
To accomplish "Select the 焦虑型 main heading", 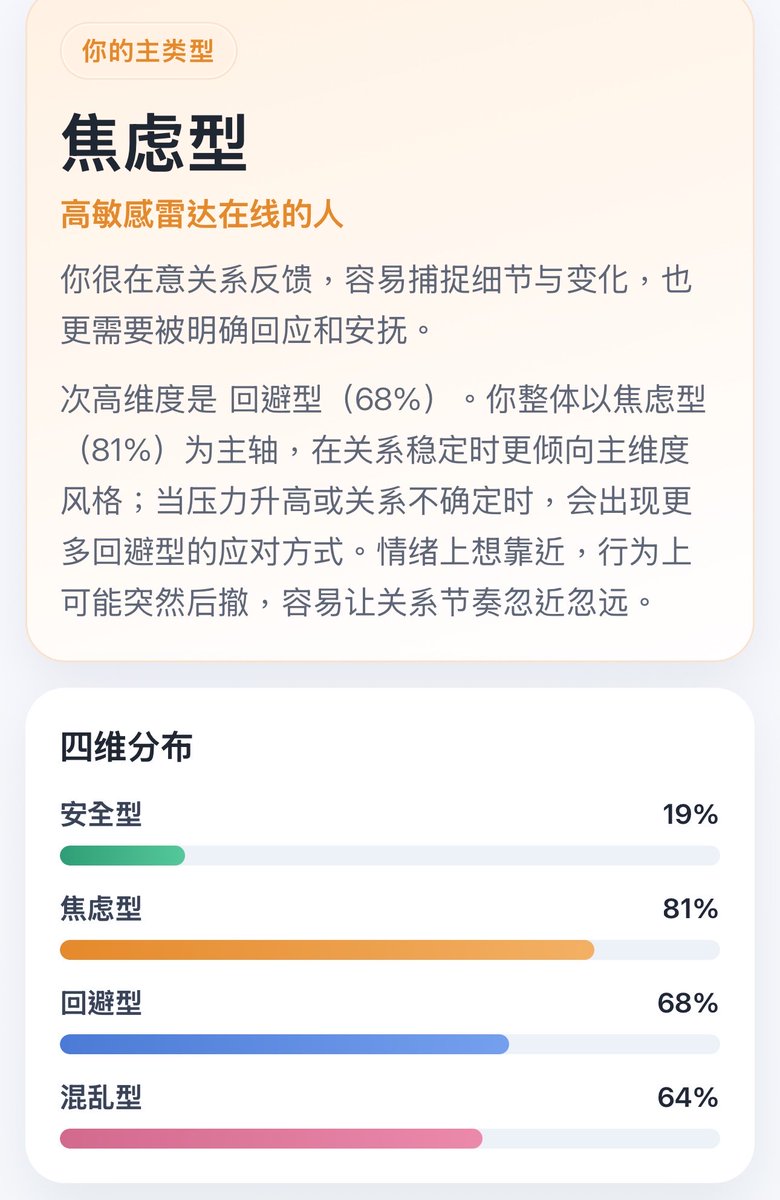I will coord(154,143).
